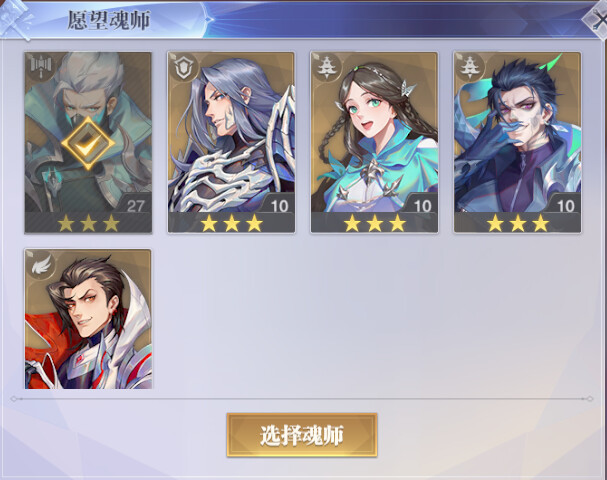Click the number 10 badge on fourth card
Screen dimensions: 607x480
[566, 206]
